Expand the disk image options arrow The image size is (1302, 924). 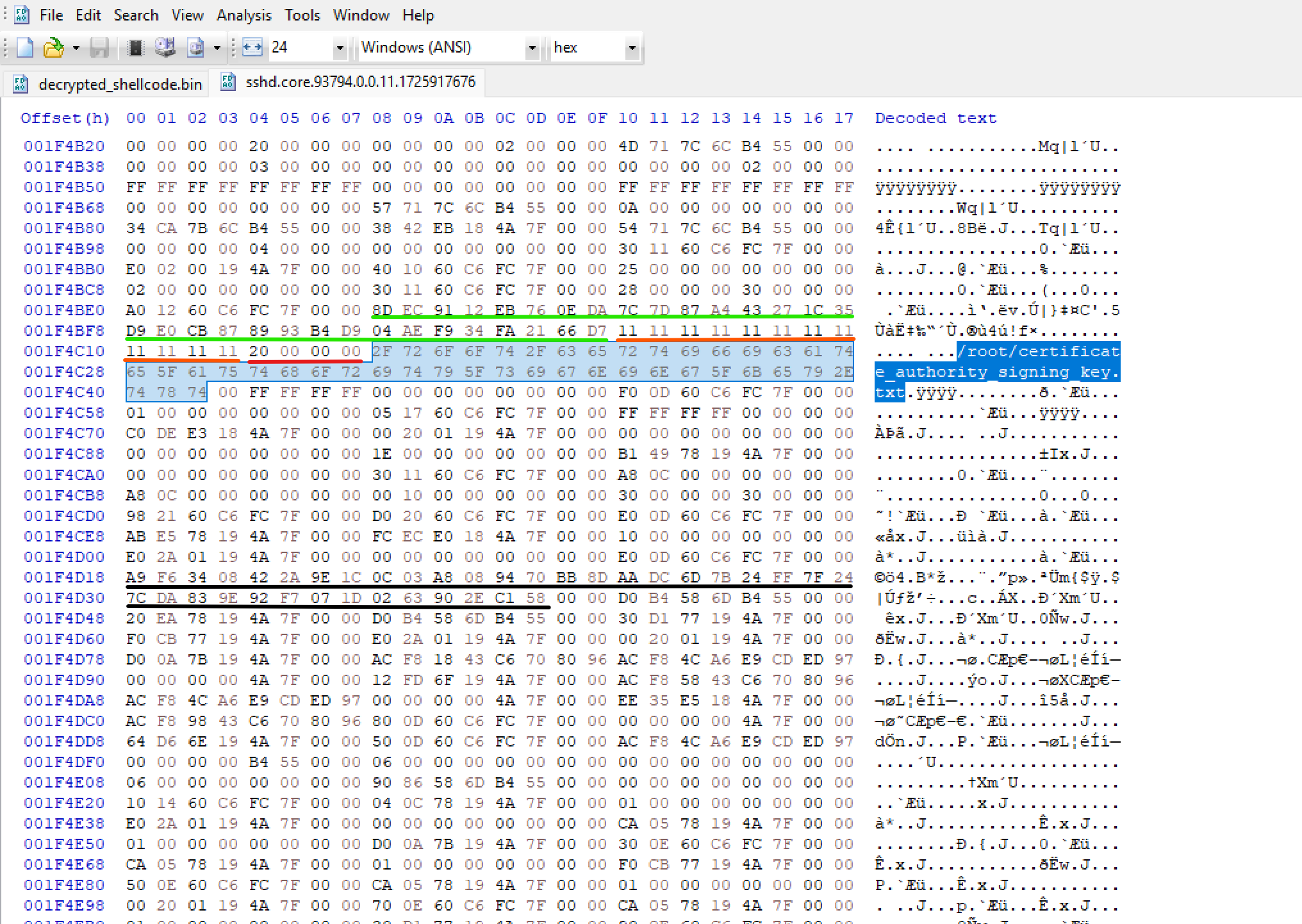click(217, 48)
